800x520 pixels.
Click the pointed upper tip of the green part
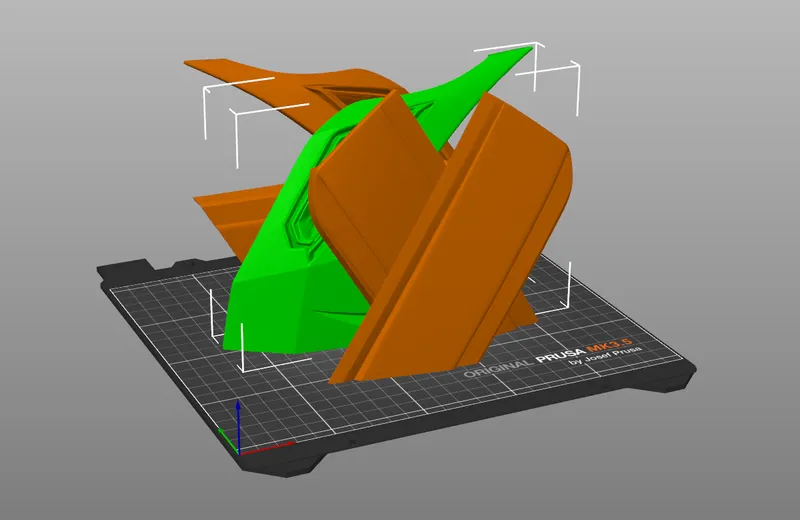527,49
